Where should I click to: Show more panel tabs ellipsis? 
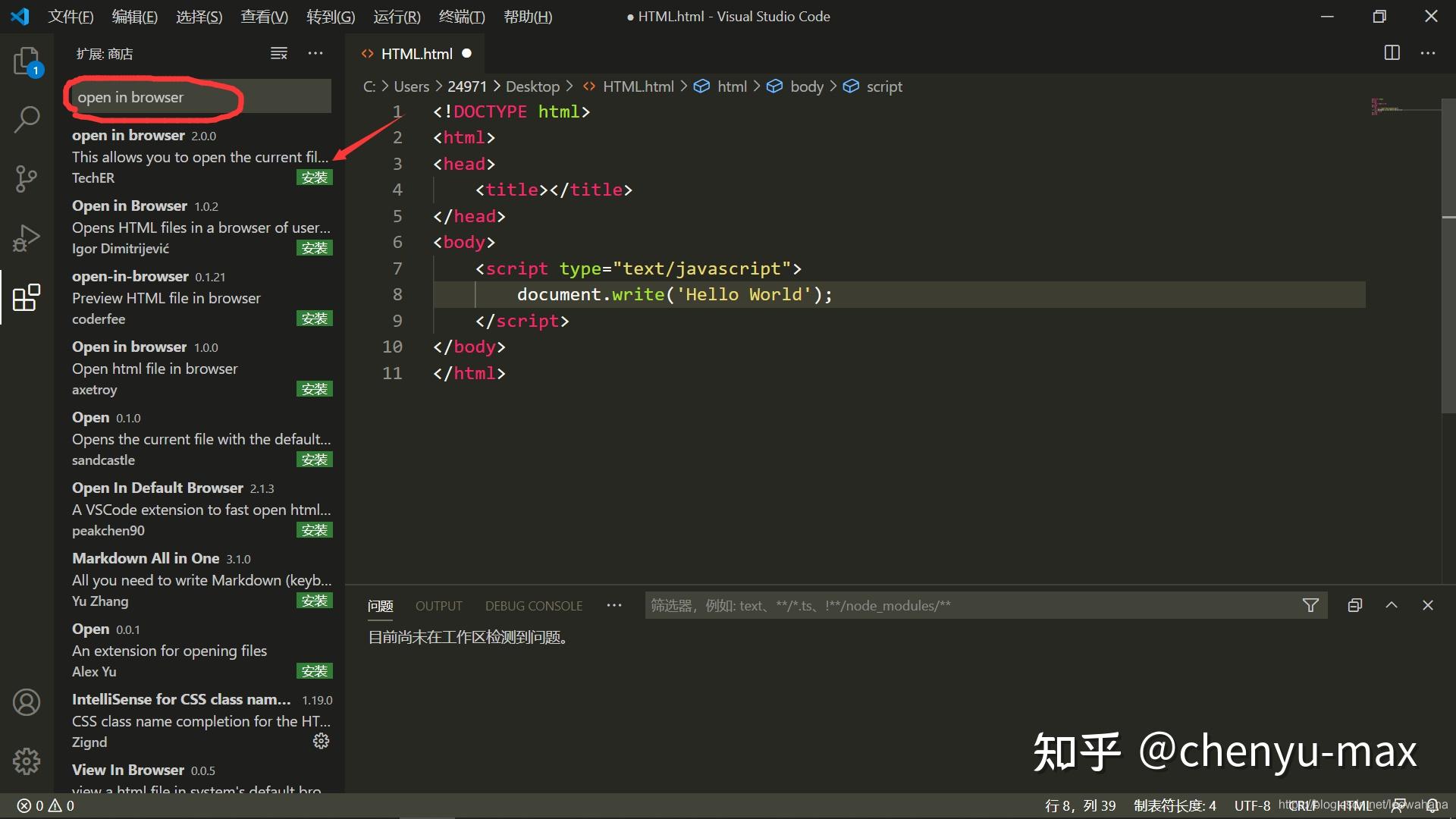coord(614,605)
